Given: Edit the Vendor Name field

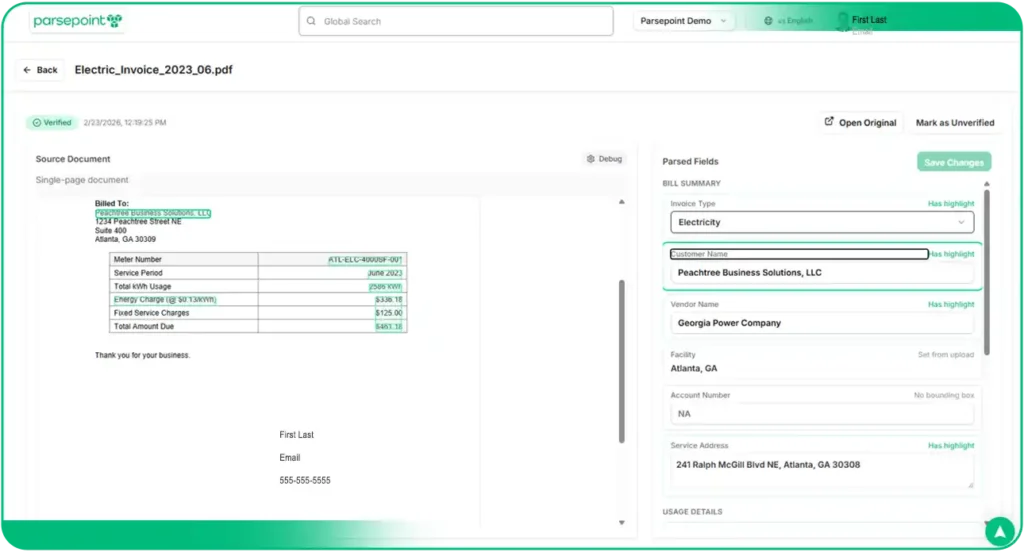Looking at the screenshot, I should (x=821, y=323).
